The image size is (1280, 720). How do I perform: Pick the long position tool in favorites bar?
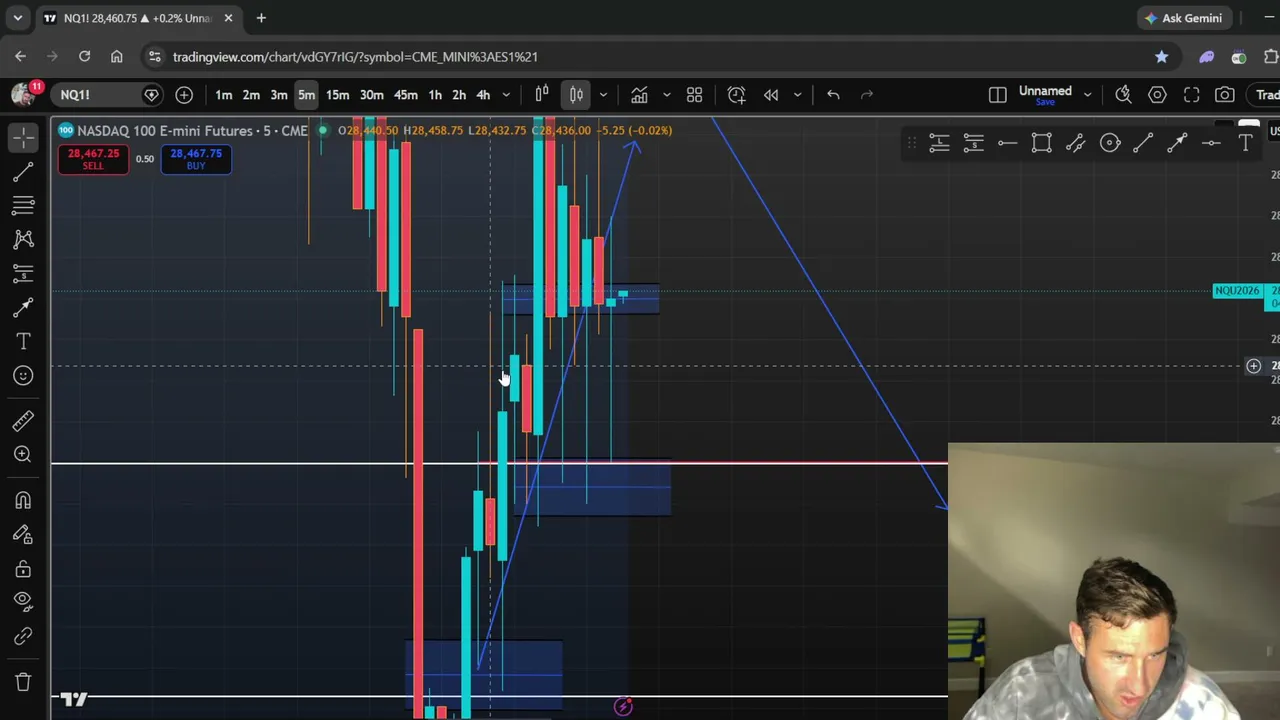pyautogui.click(x=939, y=143)
